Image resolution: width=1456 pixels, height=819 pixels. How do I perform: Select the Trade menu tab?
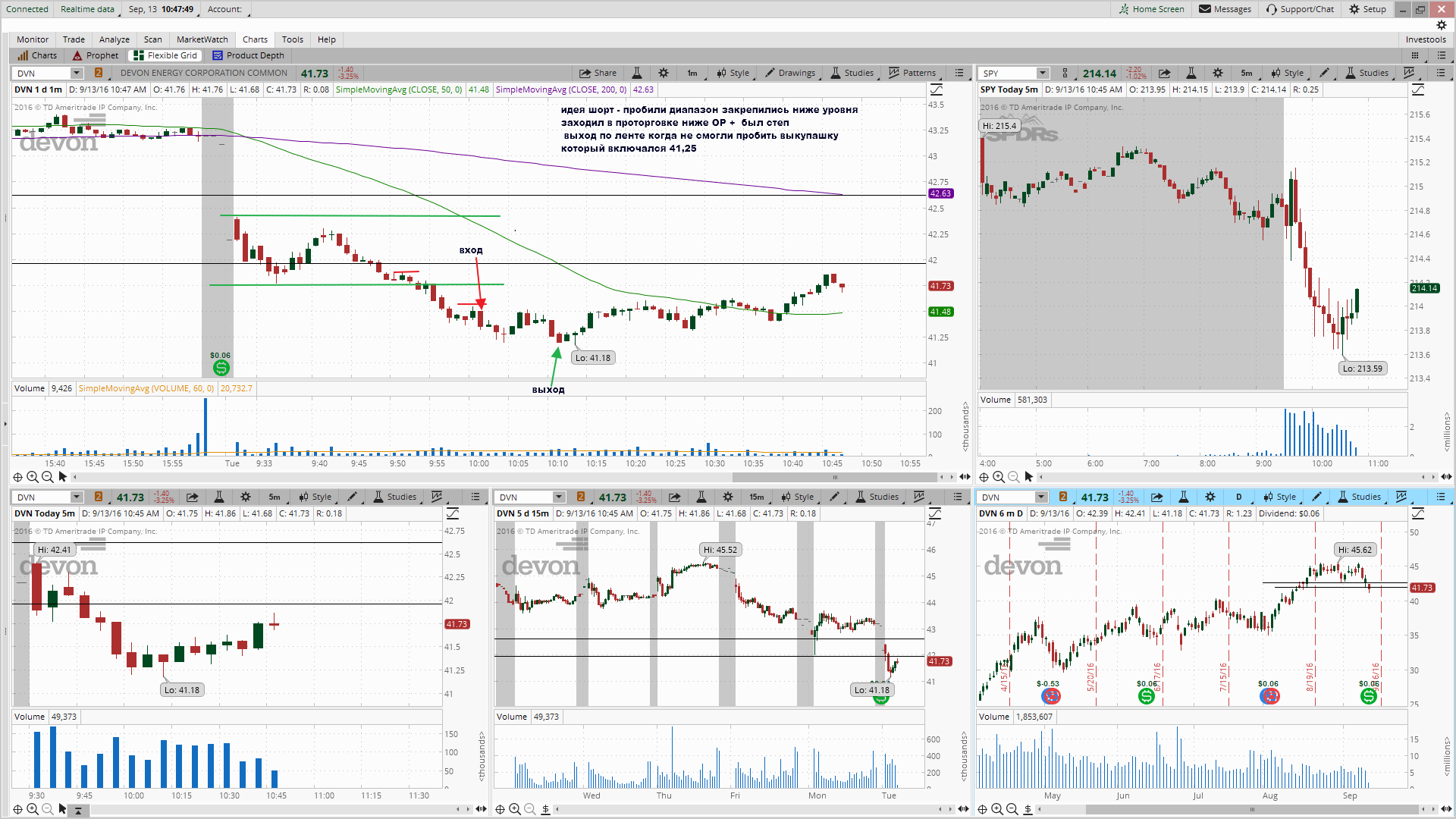[x=74, y=39]
